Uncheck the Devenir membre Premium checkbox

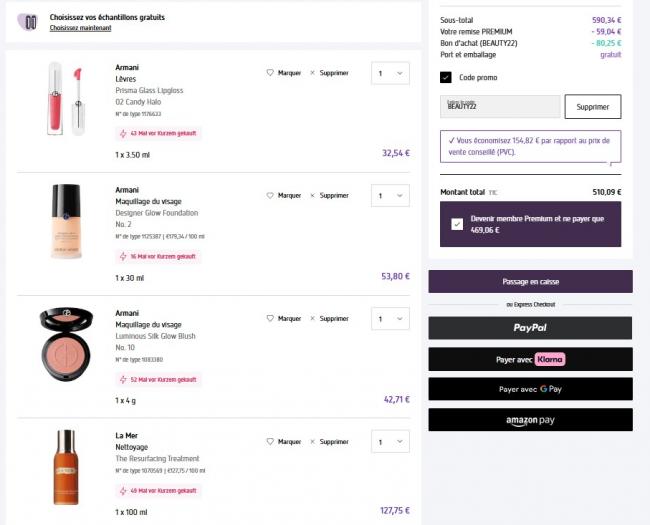coord(458,224)
